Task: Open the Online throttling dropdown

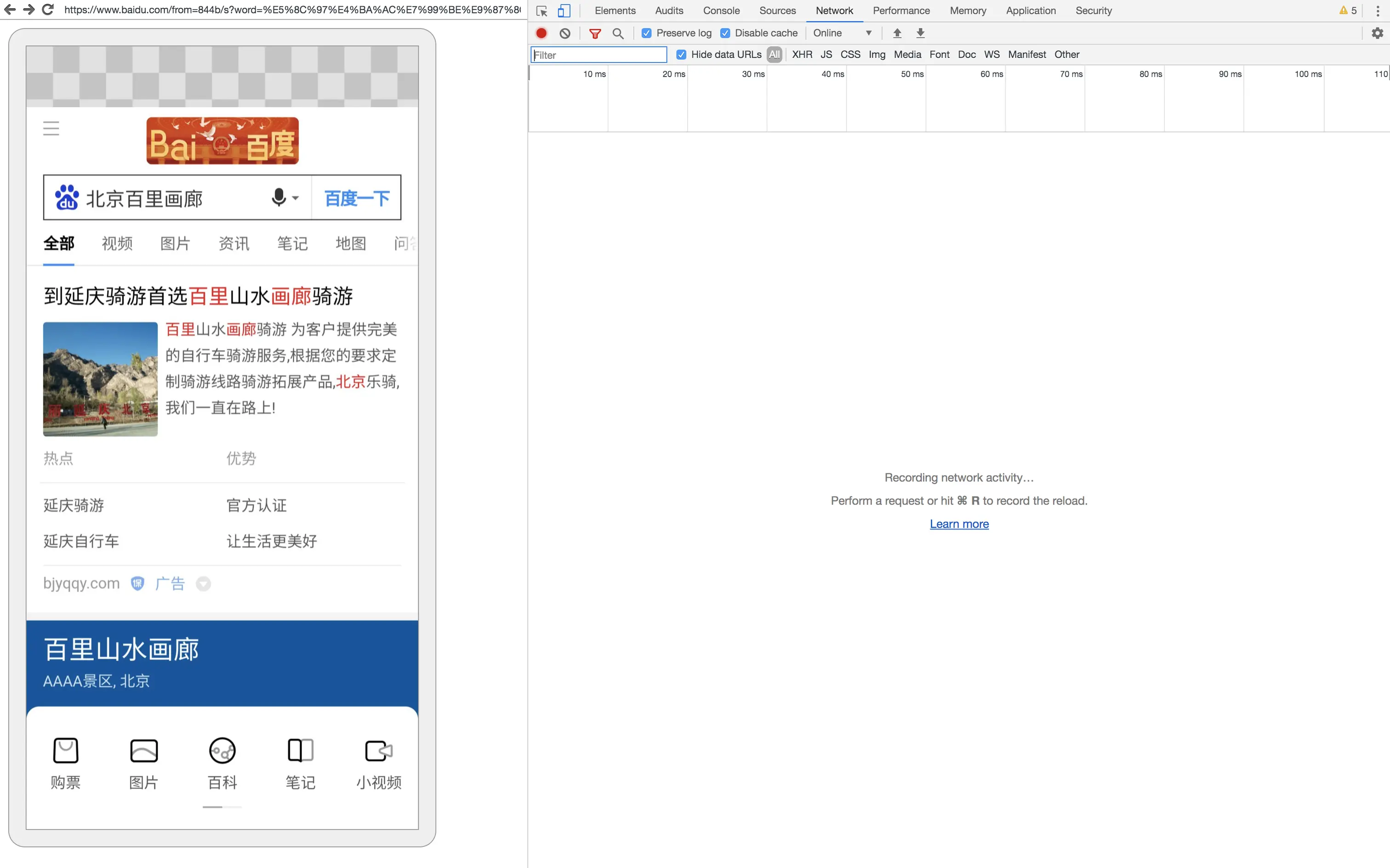Action: [x=842, y=33]
